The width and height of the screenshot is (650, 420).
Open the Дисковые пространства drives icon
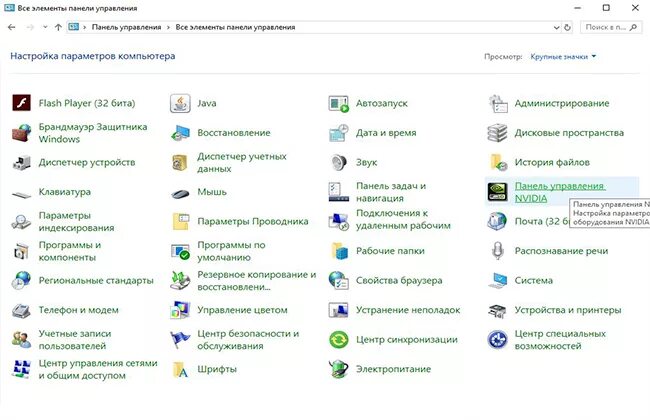point(497,133)
